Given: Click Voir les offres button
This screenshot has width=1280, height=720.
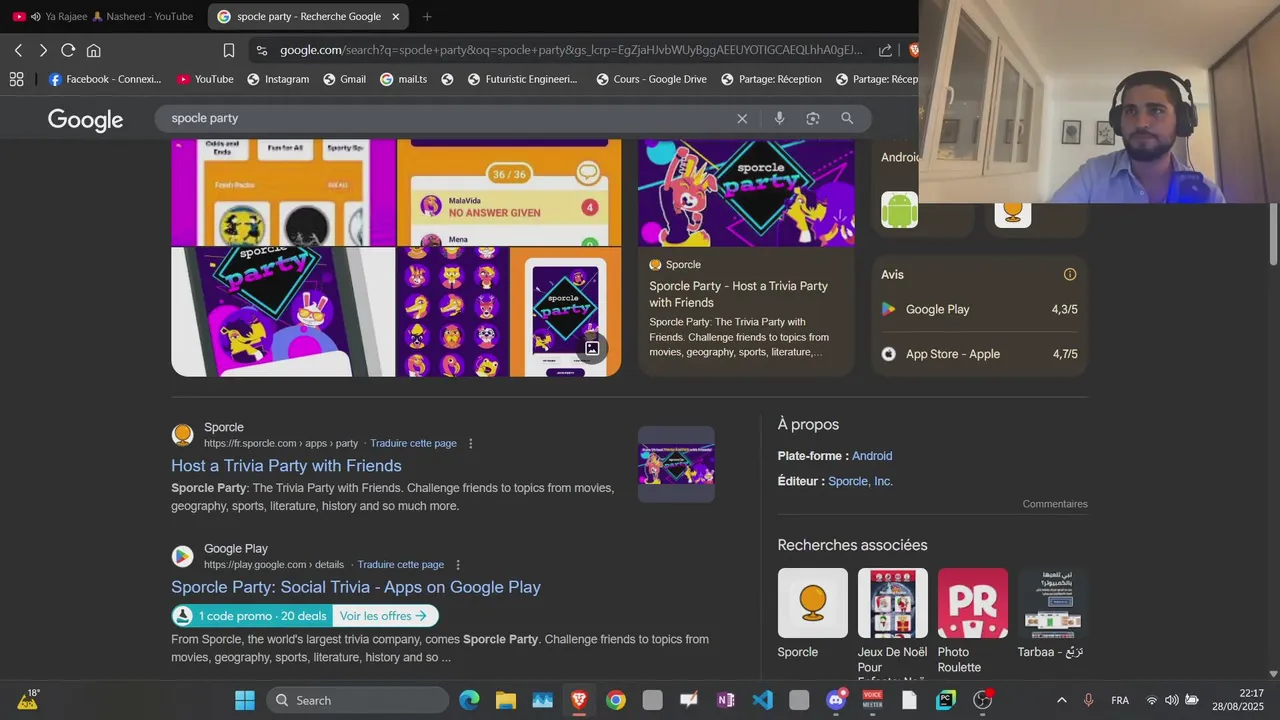Looking at the screenshot, I should (x=383, y=616).
